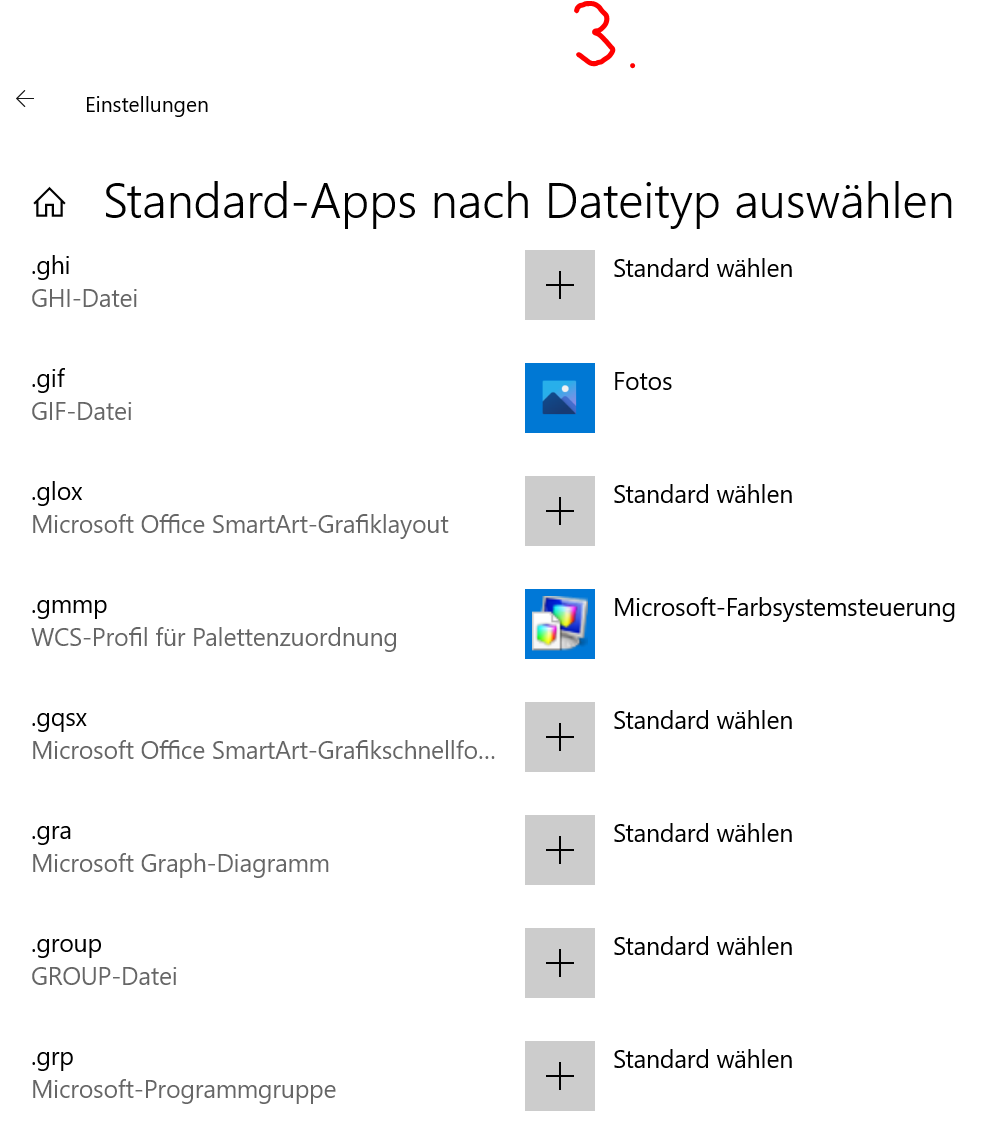This screenshot has height=1126, width=1005.
Task: Click the .gif extension text
Action: pyautogui.click(x=48, y=379)
